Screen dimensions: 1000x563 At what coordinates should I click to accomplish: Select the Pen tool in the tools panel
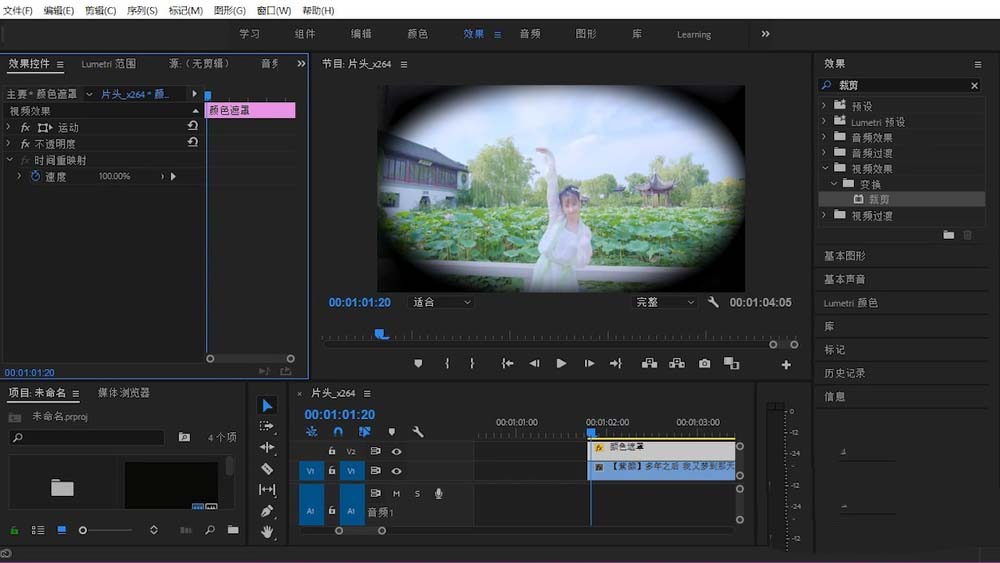pyautogui.click(x=267, y=511)
